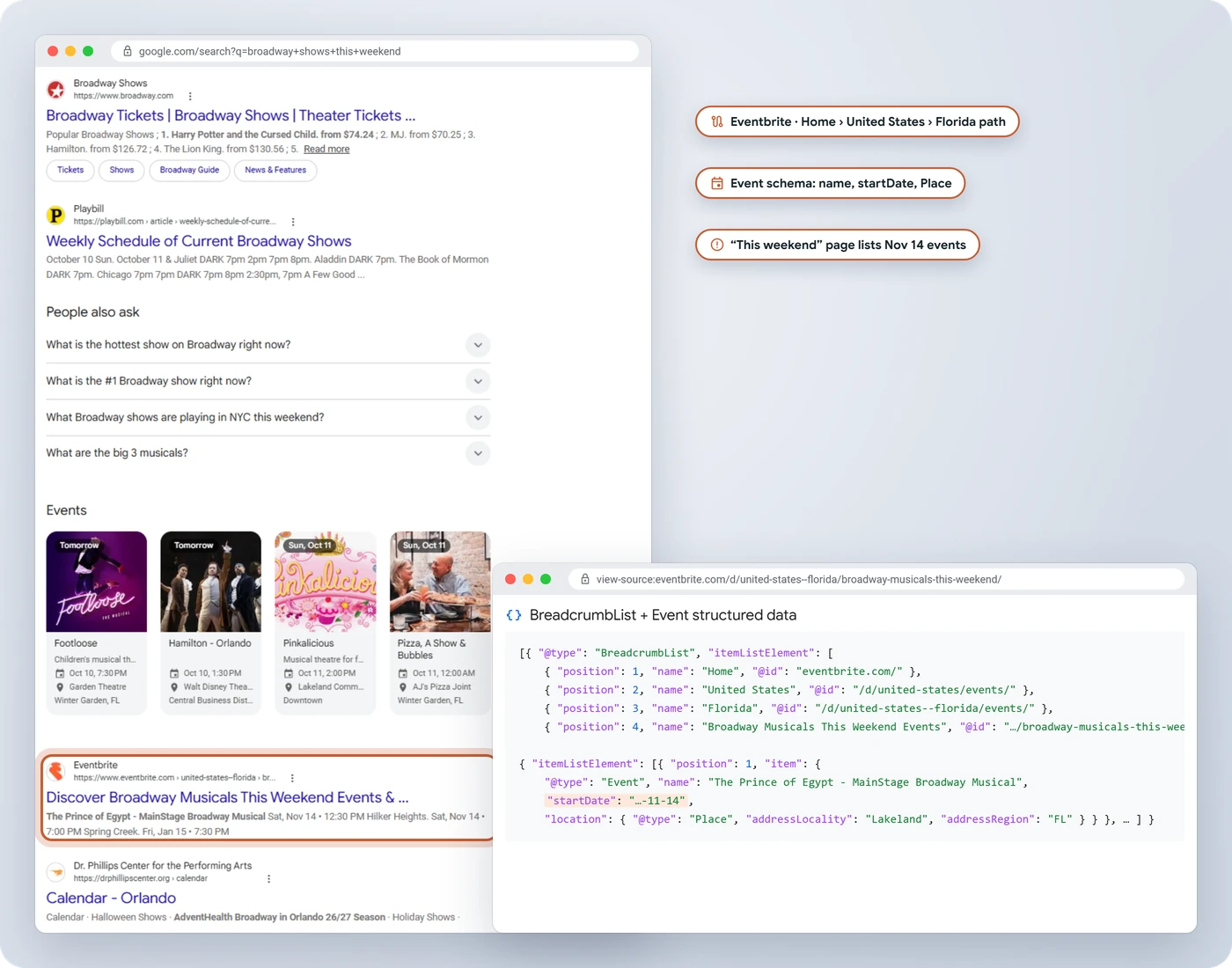
Task: Click warning icon in This weekend pill
Action: point(717,245)
